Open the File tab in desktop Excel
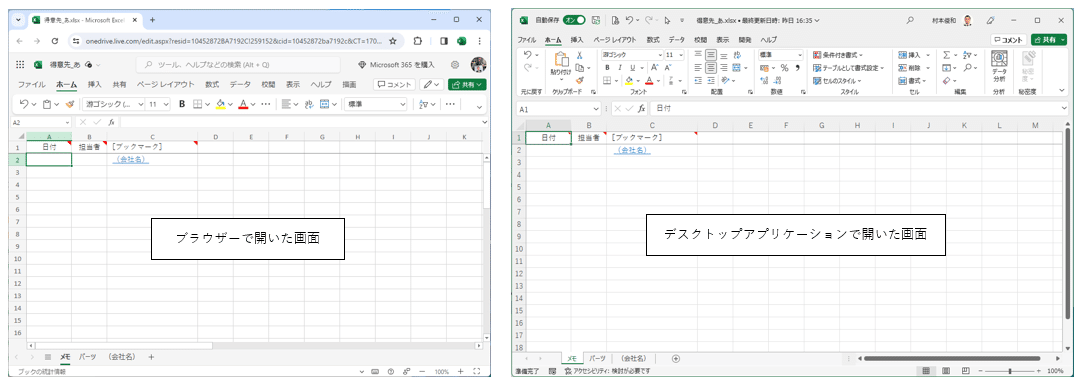Viewport: 1082px width, 389px height. 527,39
